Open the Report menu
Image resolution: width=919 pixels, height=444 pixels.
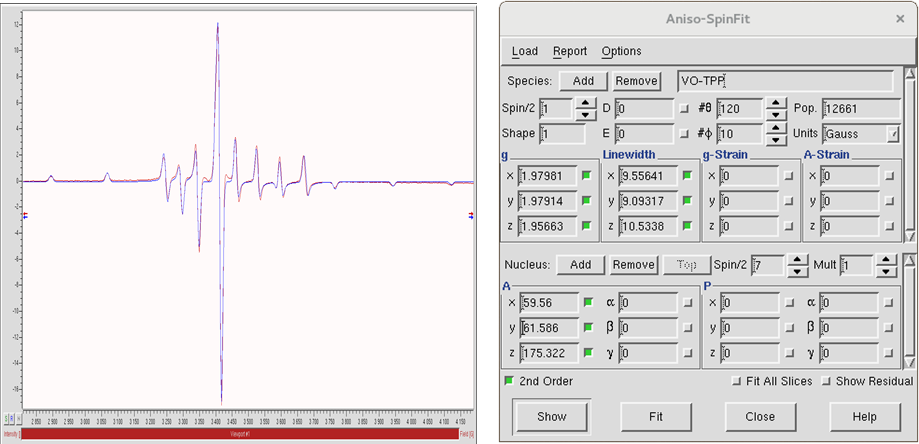[x=569, y=51]
